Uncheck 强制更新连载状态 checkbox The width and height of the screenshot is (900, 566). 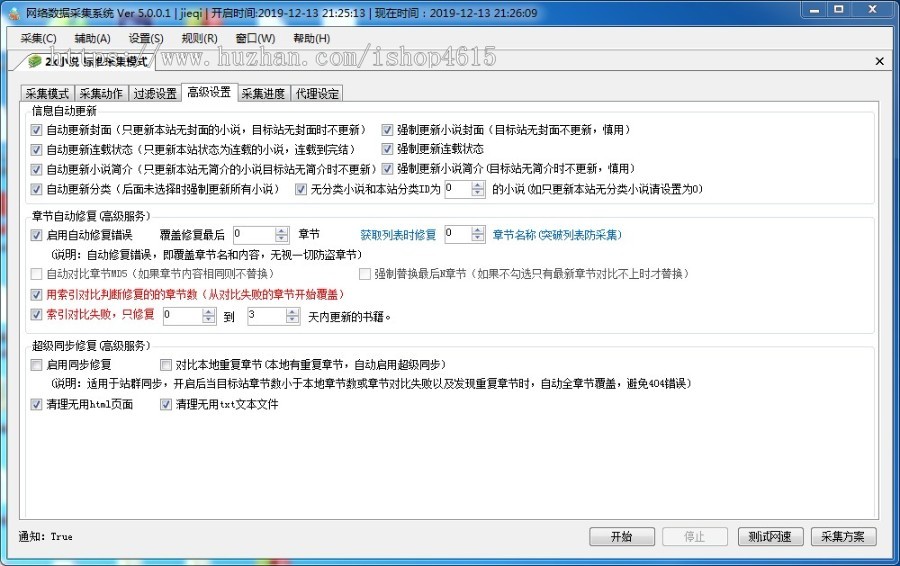(387, 149)
